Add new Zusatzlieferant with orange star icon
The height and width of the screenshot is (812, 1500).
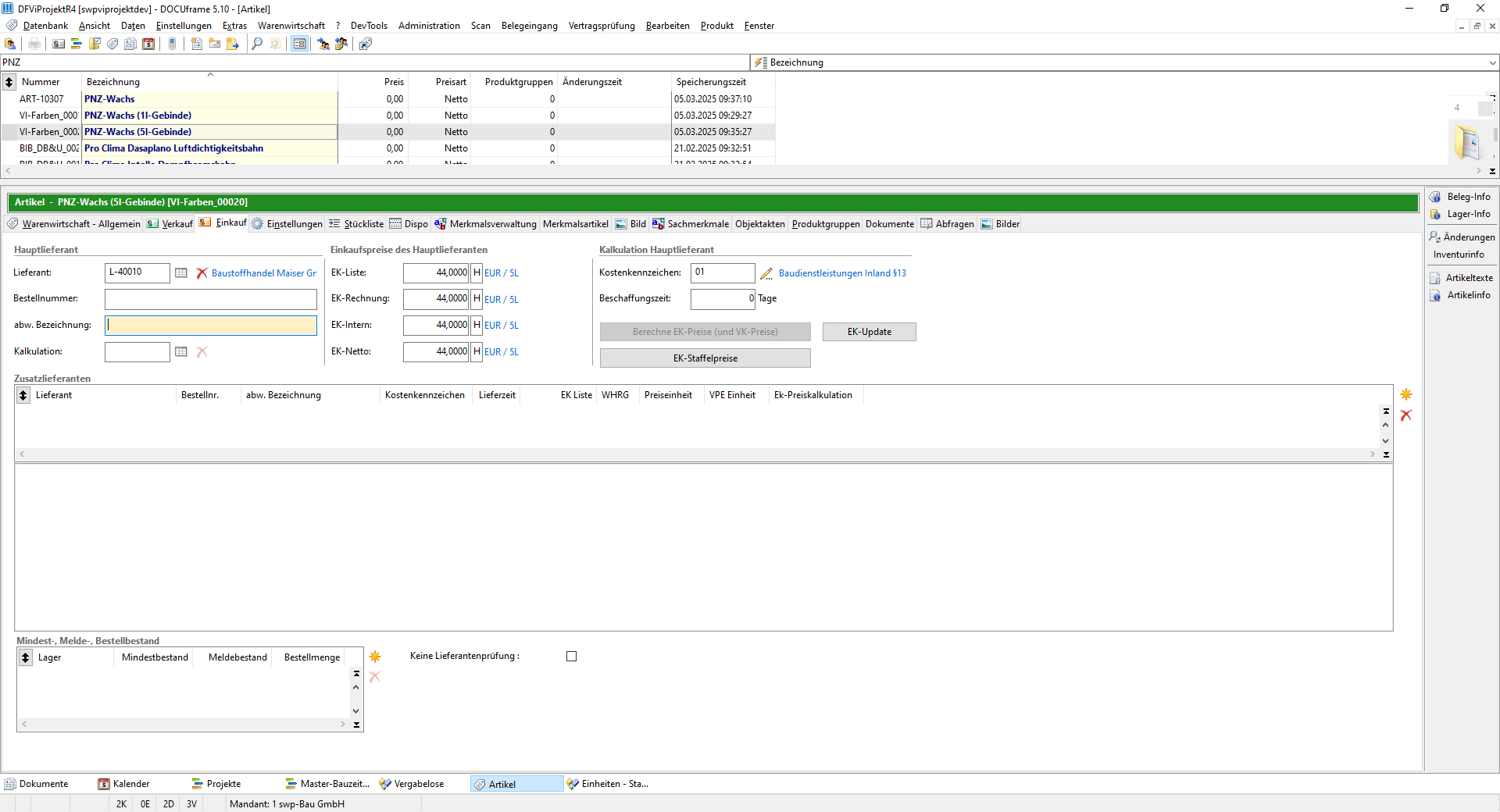click(1406, 394)
